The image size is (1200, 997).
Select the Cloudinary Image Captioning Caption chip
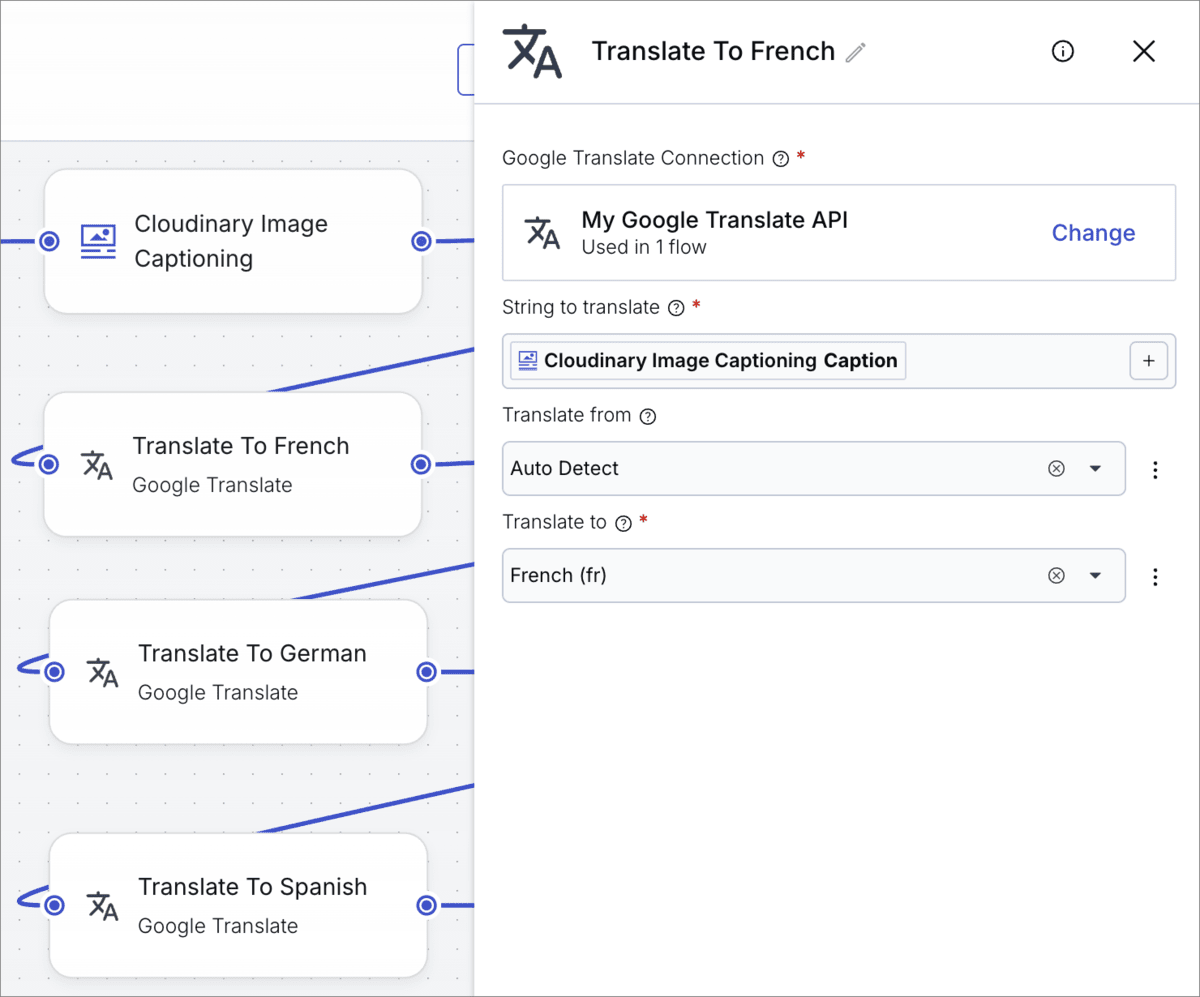tap(708, 361)
